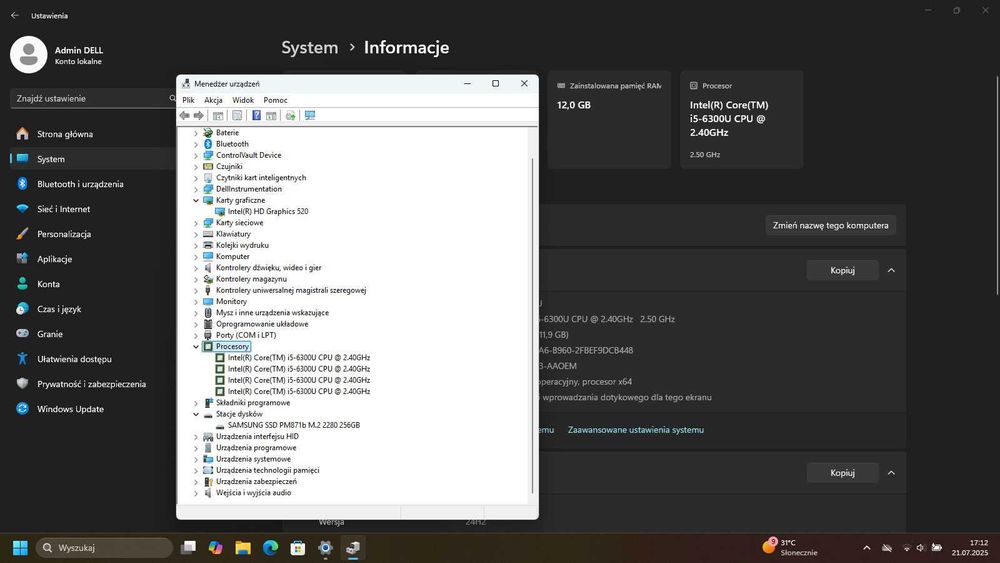Open Zaawansowane ustawienia systemu link
1000x563 pixels.
(636, 430)
